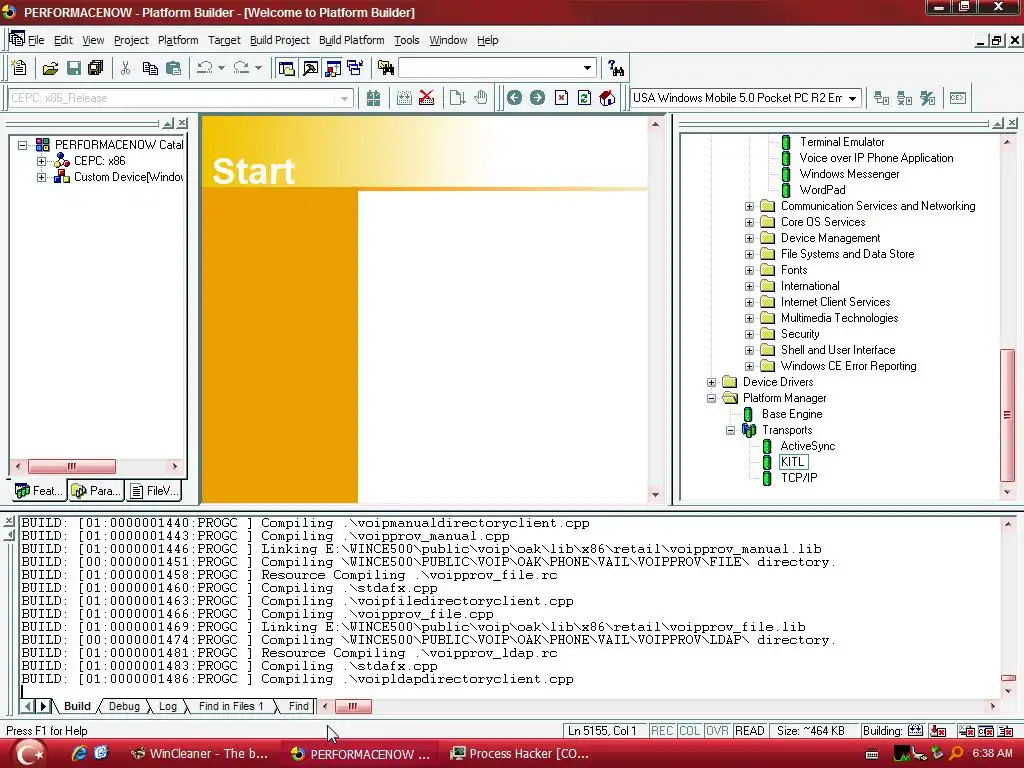Click the Connectivity Options toolbar icon
The width and height of the screenshot is (1024, 768).
[927, 98]
